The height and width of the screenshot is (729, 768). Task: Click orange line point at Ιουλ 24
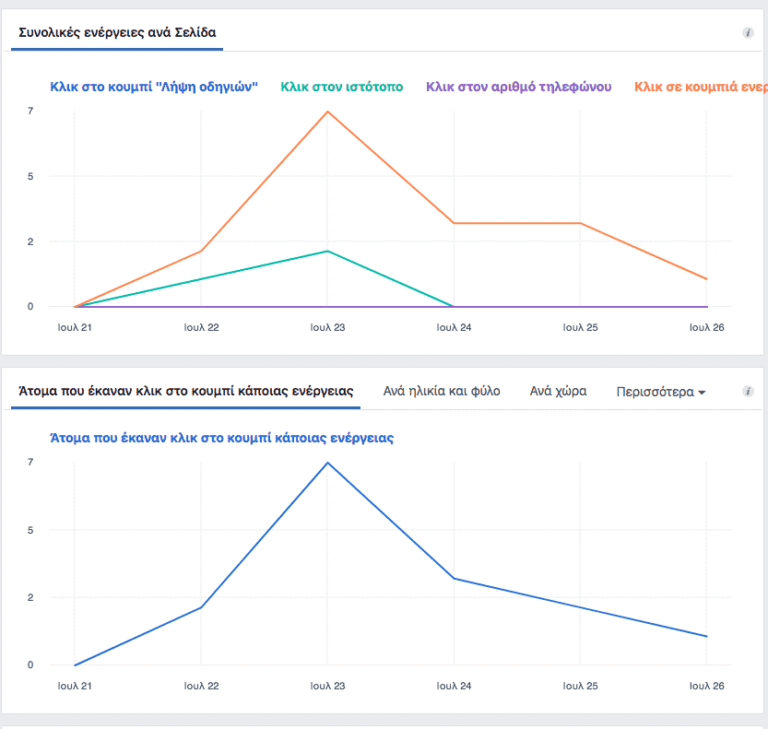coord(454,223)
